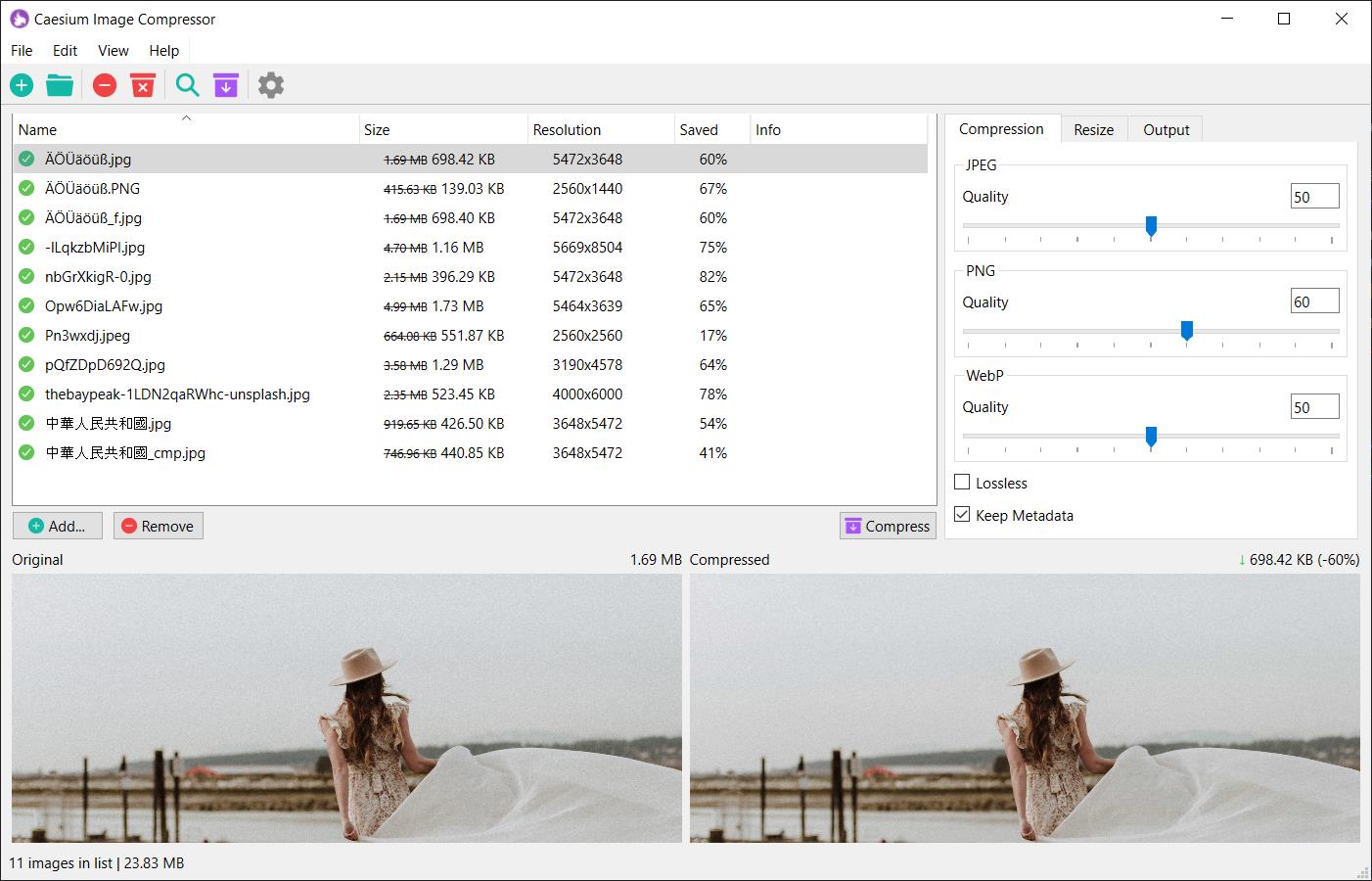Start compression using the purple archive icon
Screen dimensions: 1372x881
click(226, 85)
